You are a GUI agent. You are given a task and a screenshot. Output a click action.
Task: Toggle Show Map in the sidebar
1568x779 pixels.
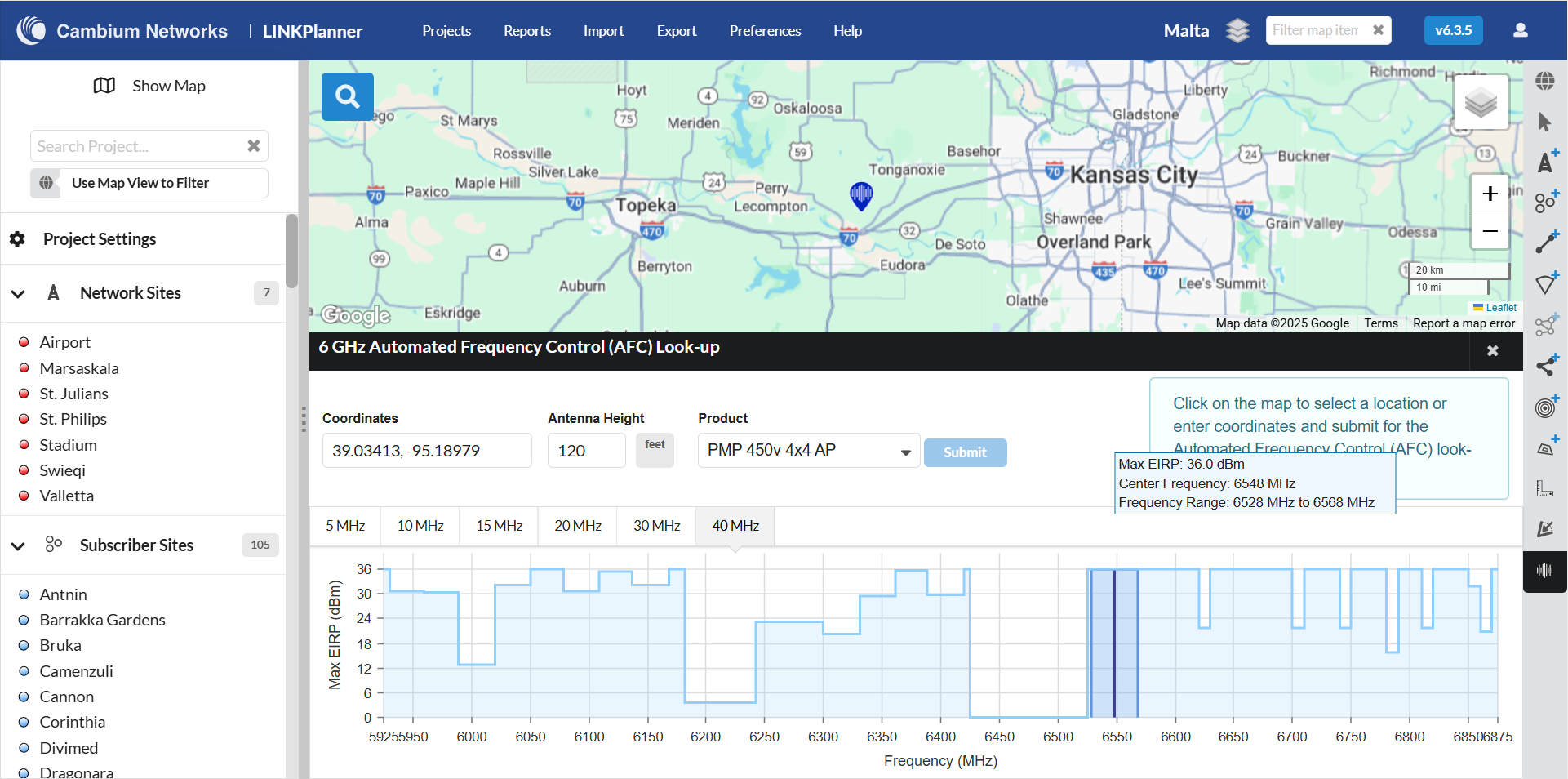click(149, 86)
